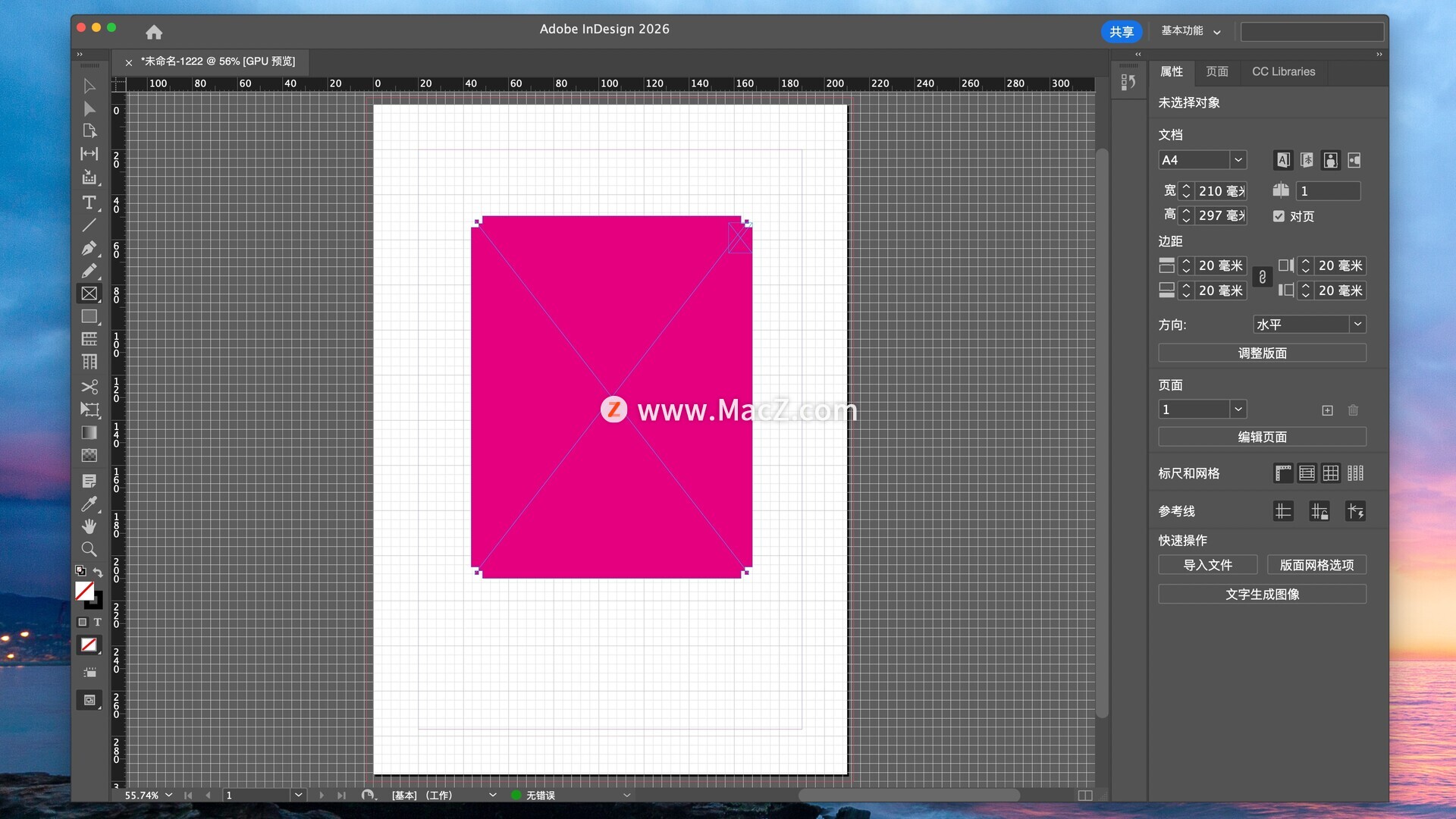Switch to the 页面 panel tab
The height and width of the screenshot is (819, 1456).
click(x=1216, y=71)
